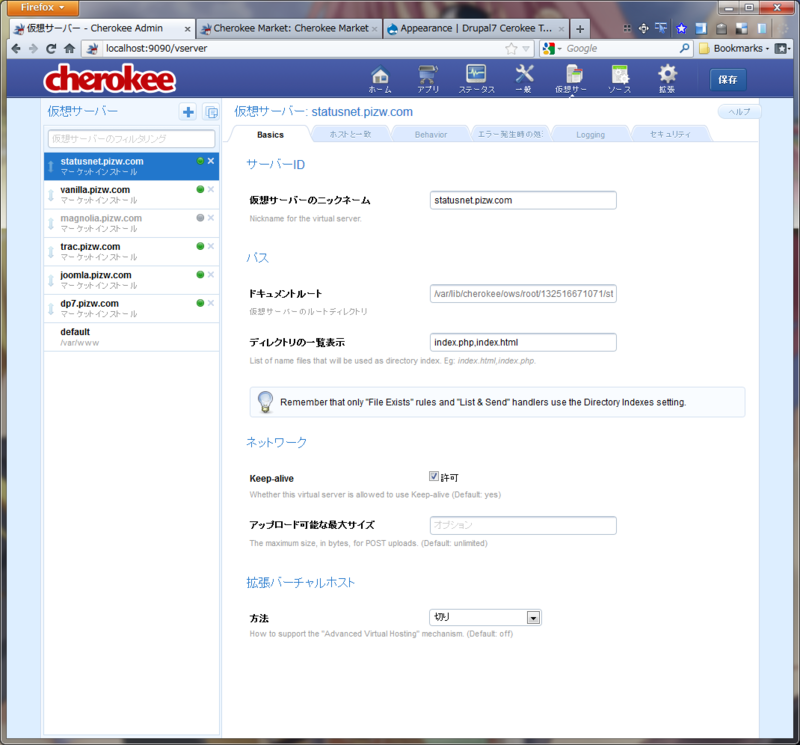
Task: Click the server nickname input field
Action: click(x=523, y=200)
